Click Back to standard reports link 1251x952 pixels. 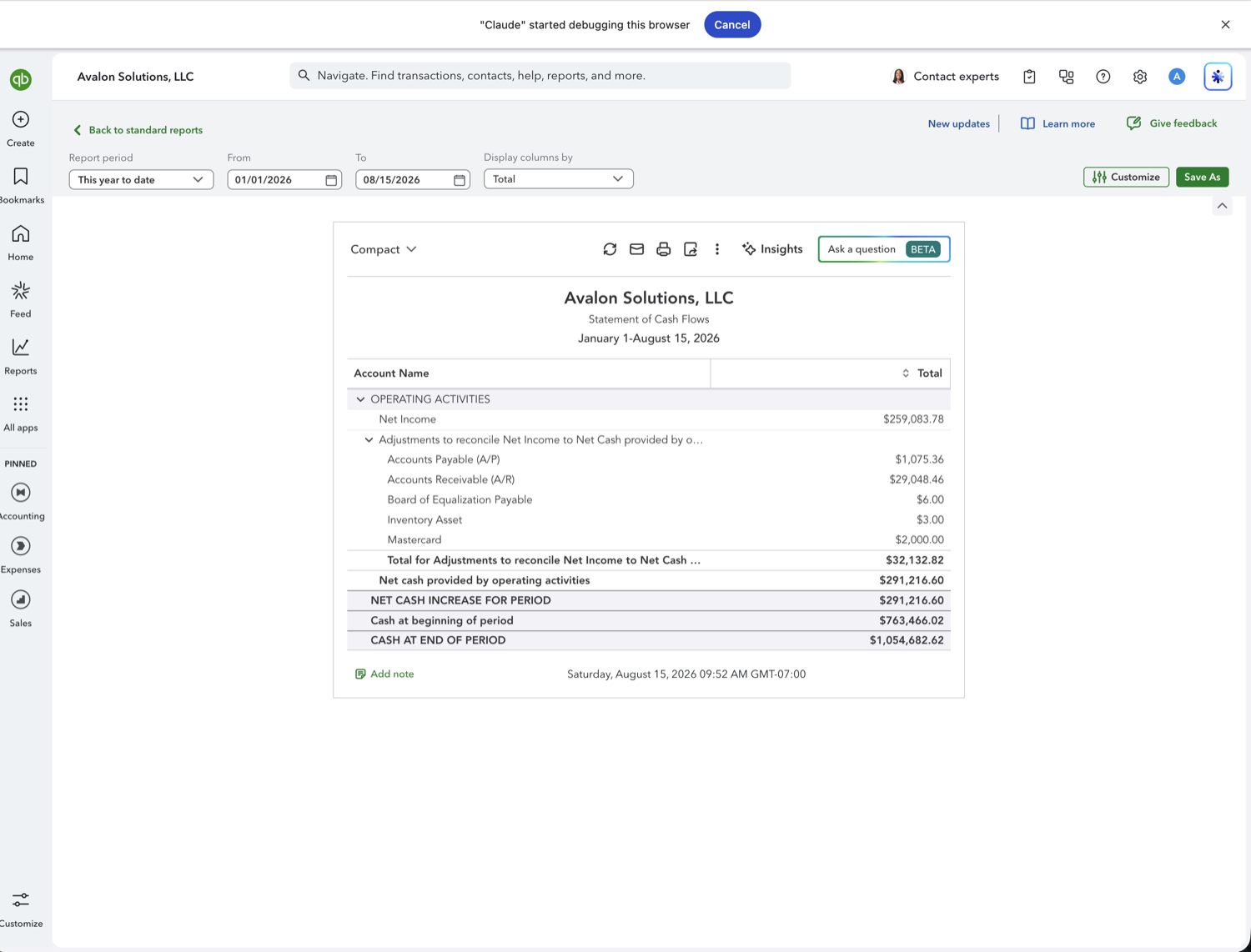coord(138,130)
